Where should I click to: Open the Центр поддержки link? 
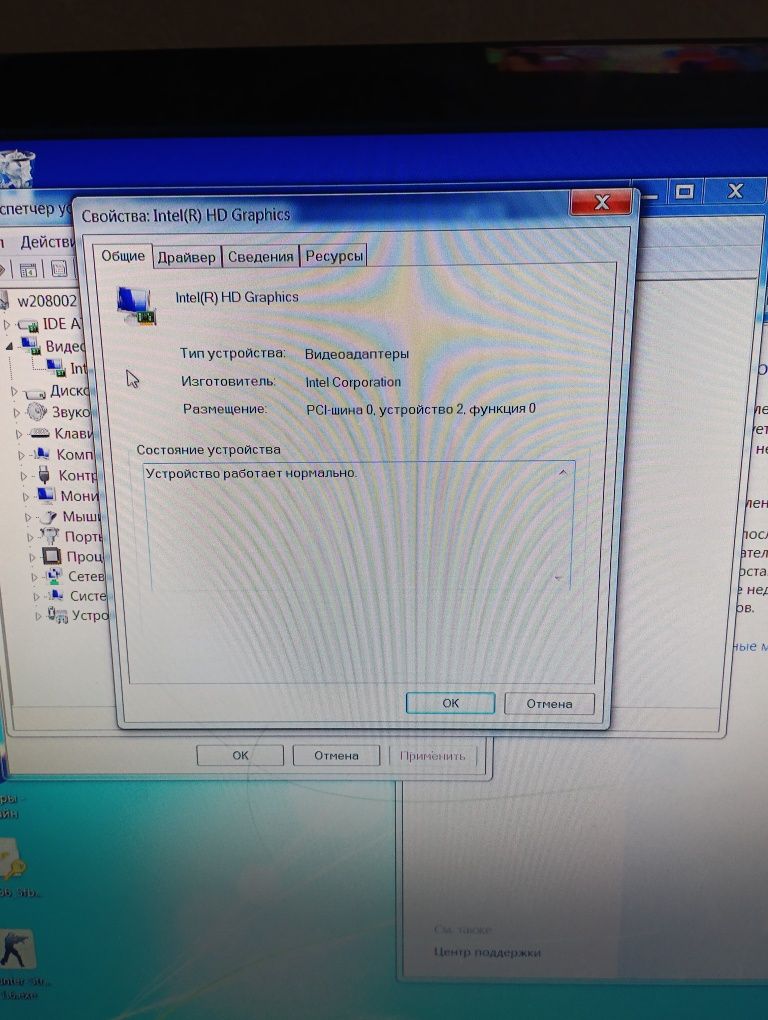coord(487,952)
